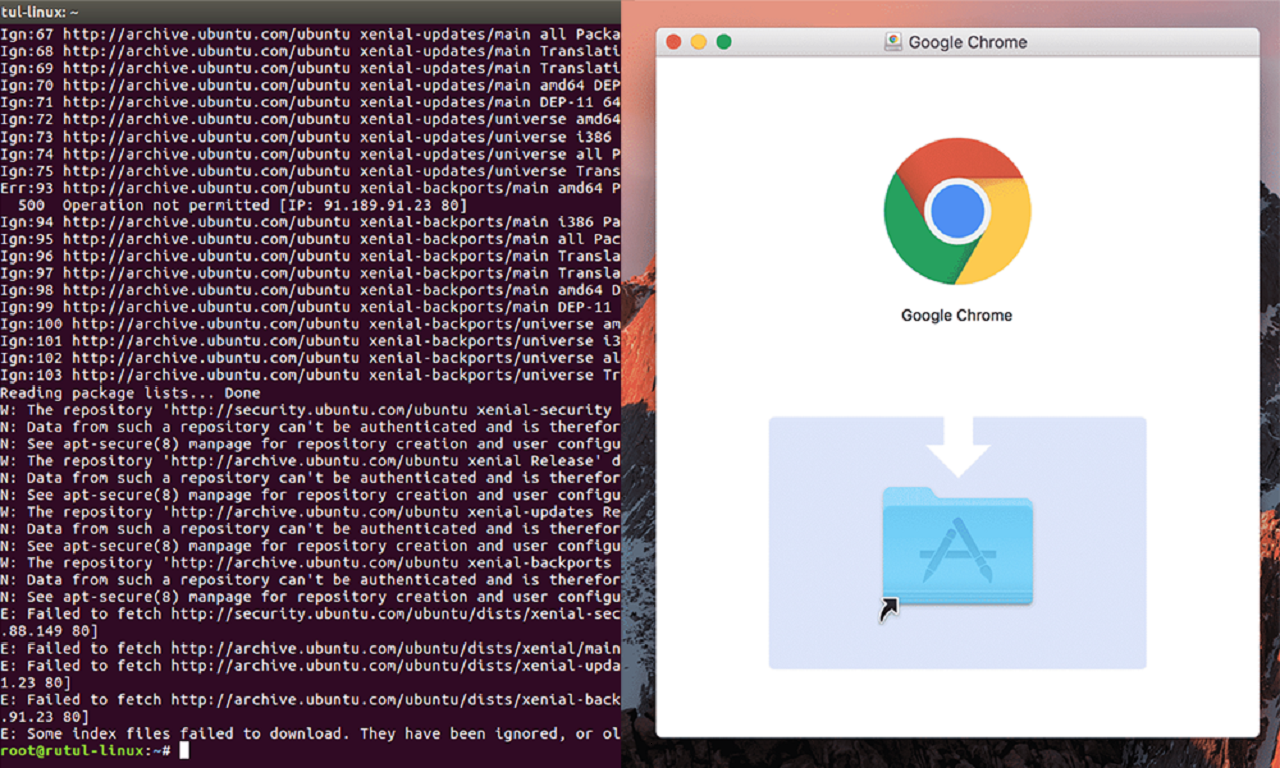Click the "Err:93" xenial-backports line in terminal
This screenshot has width=1280, height=768.
pyautogui.click(x=310, y=188)
